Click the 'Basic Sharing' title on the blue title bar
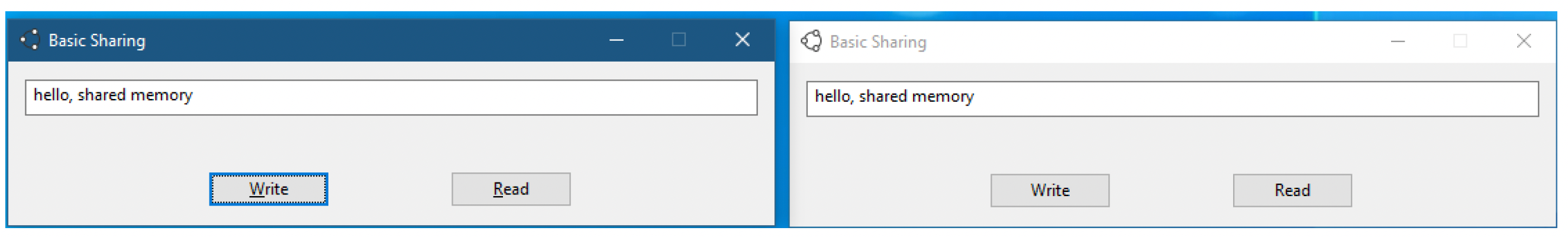This screenshot has width=1568, height=237. click(97, 41)
